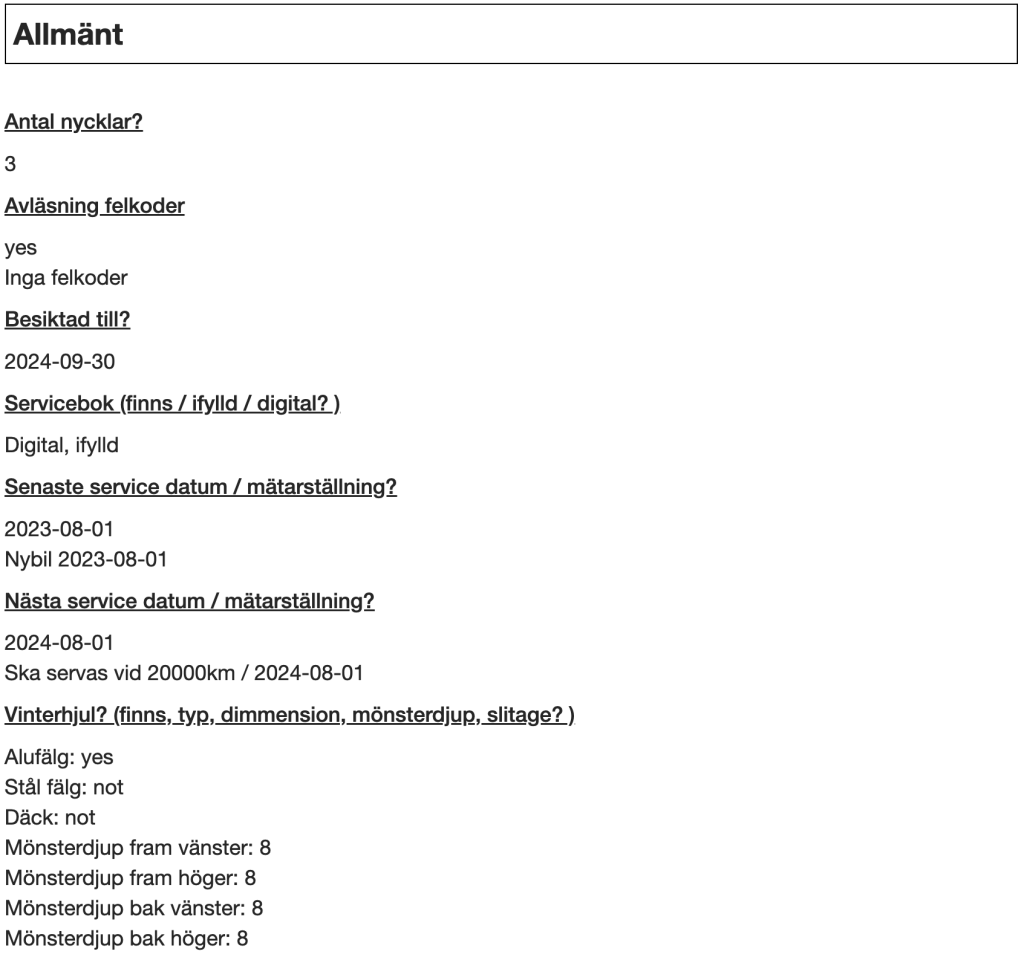Click the "Alufälg: yes" entry
The image size is (1024, 957).
pyautogui.click(x=59, y=757)
